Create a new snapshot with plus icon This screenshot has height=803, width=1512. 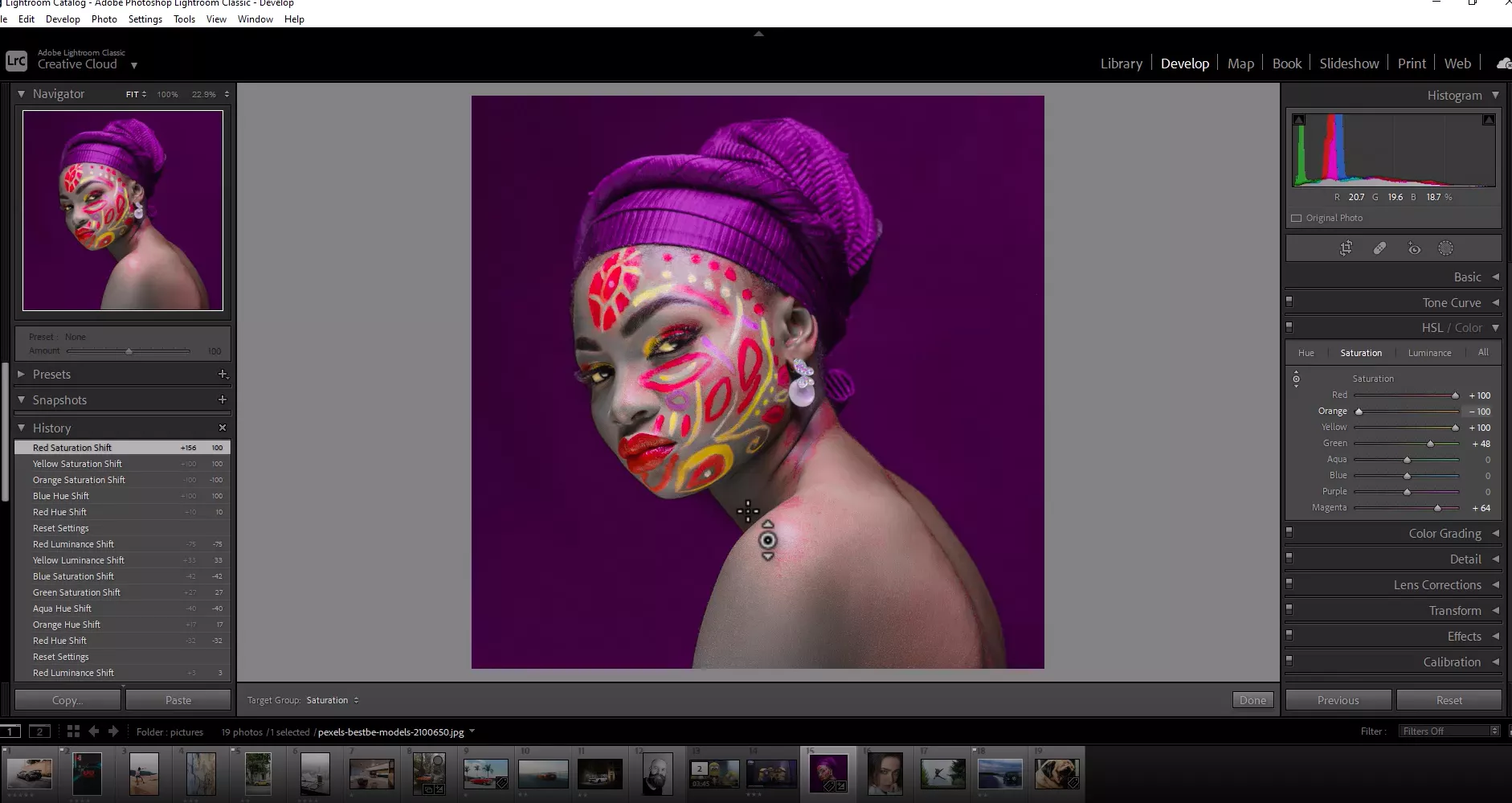click(223, 399)
